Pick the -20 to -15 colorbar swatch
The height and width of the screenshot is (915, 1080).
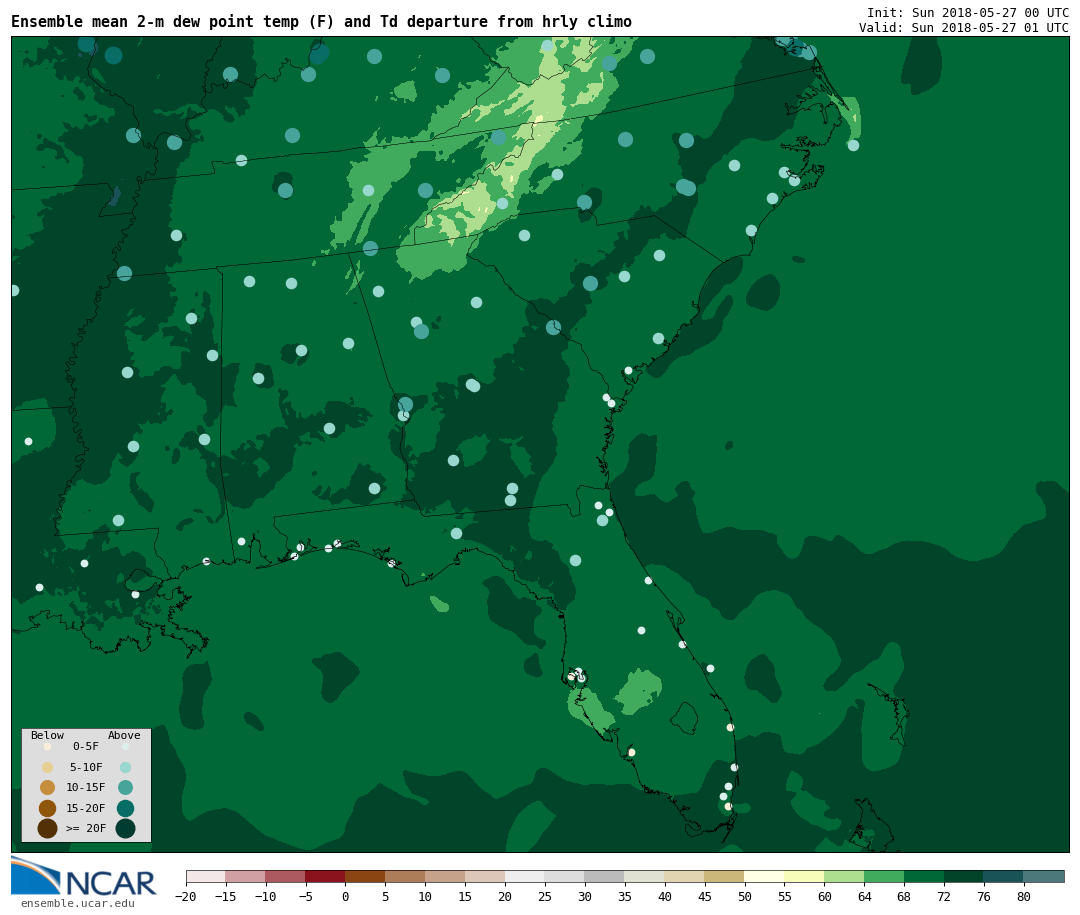206,877
